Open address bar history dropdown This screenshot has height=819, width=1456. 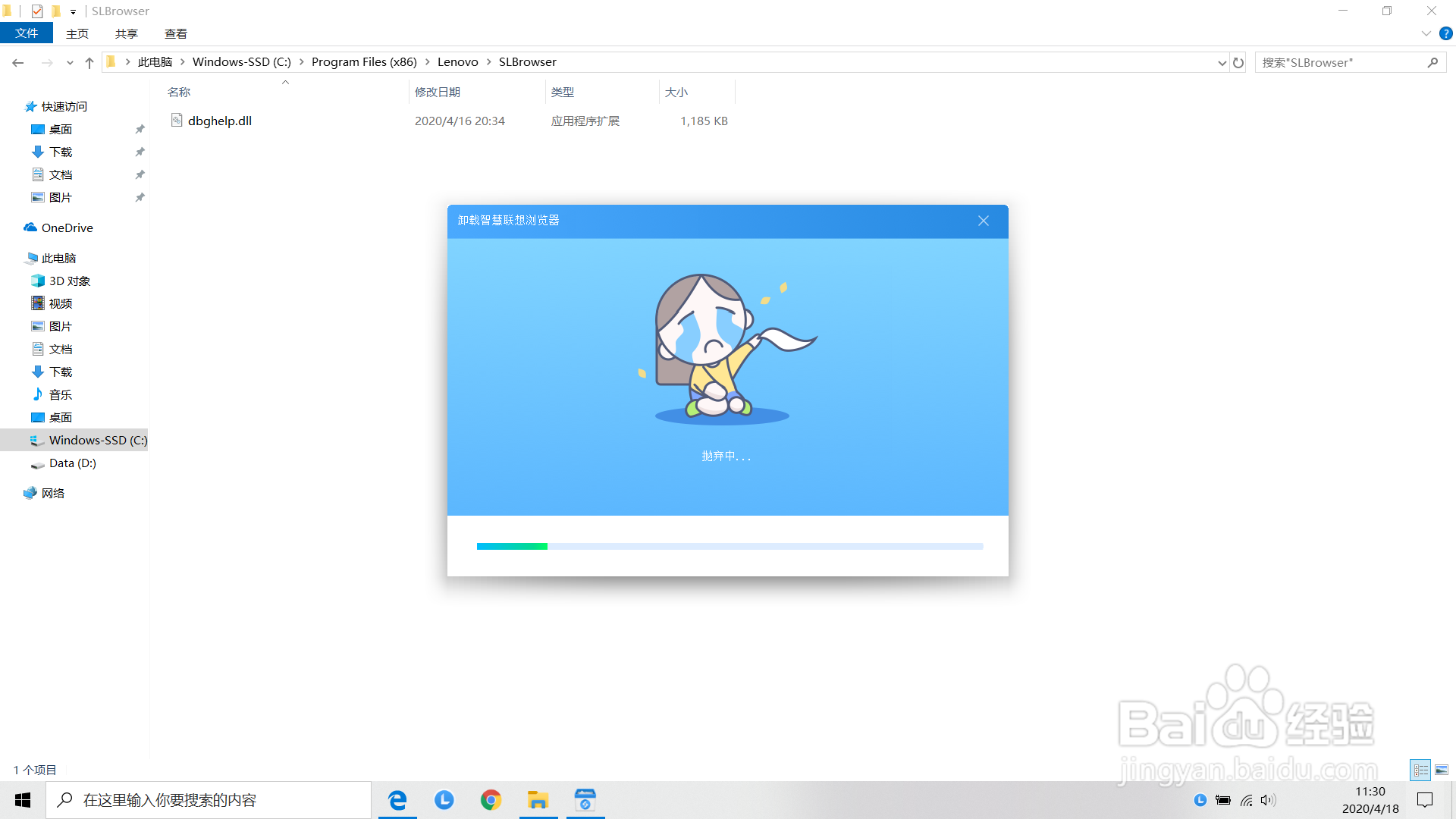click(x=1222, y=63)
